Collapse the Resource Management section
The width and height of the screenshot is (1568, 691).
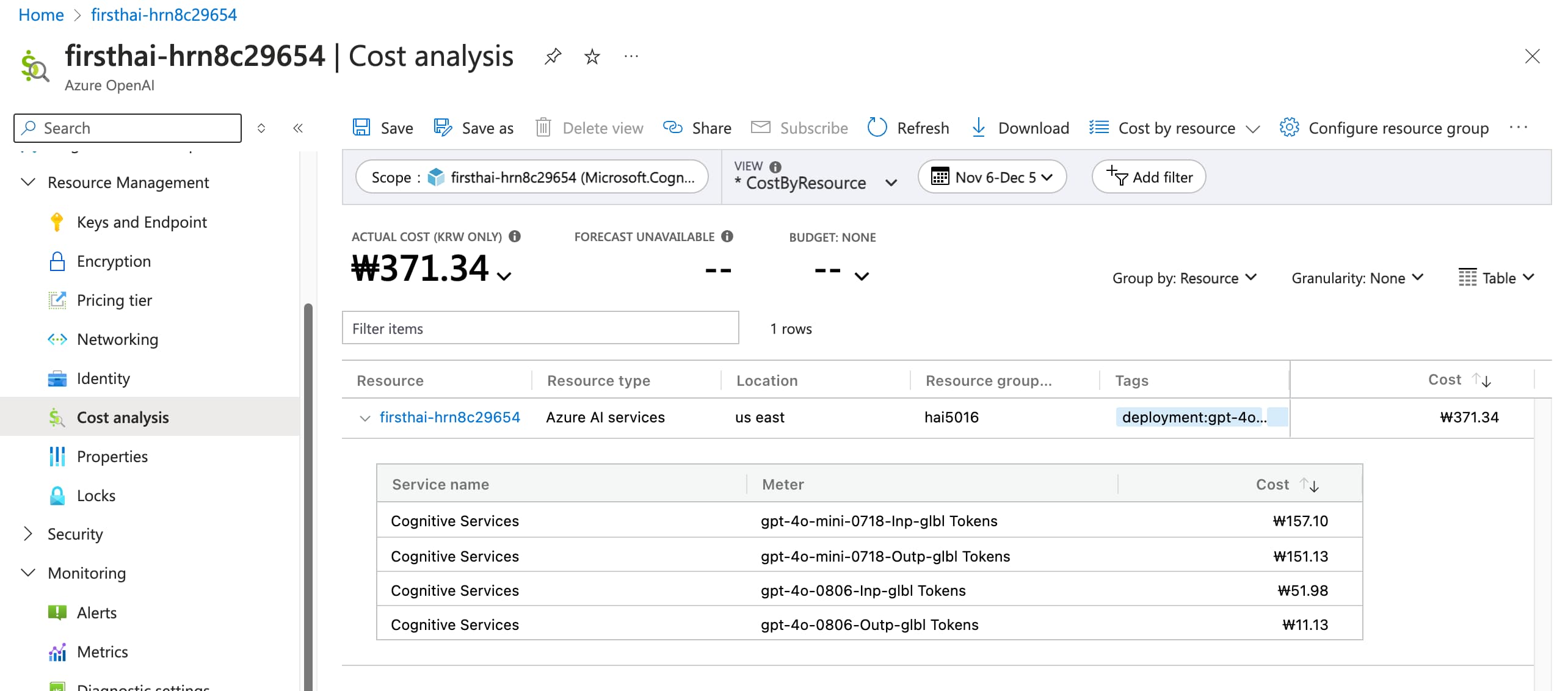(28, 182)
